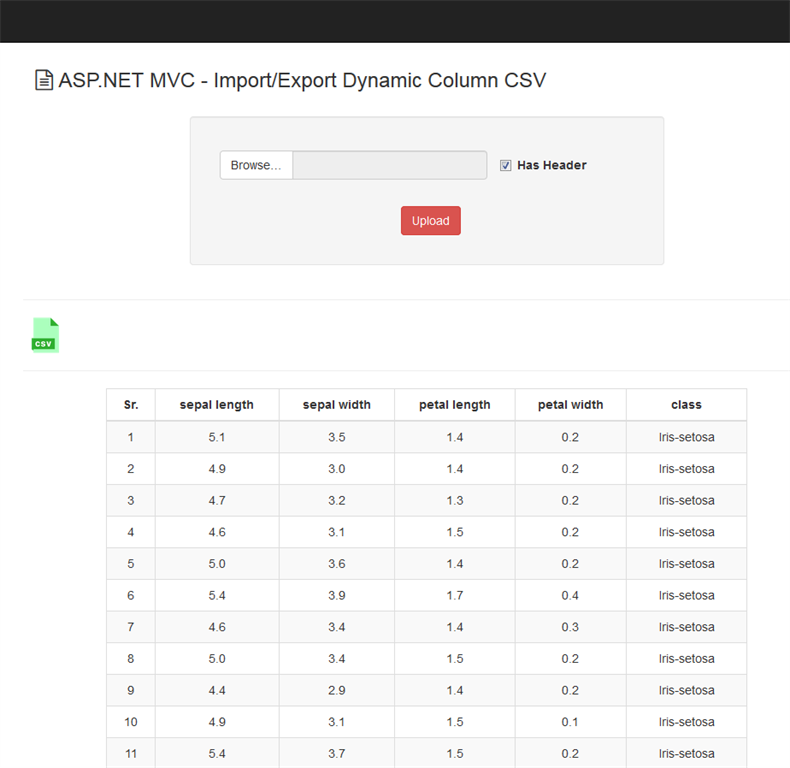
Task: Click Sr. number 4 cell
Action: 131,532
